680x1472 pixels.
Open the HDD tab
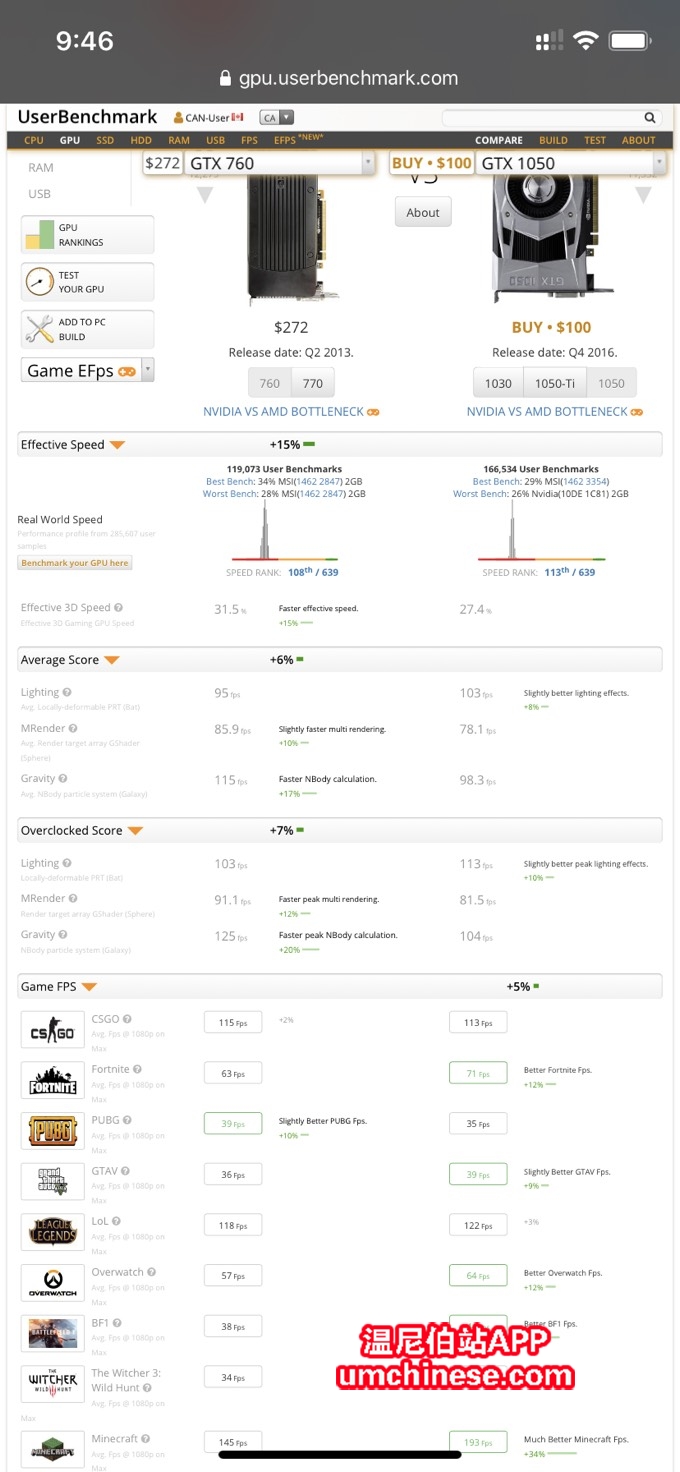(x=141, y=141)
